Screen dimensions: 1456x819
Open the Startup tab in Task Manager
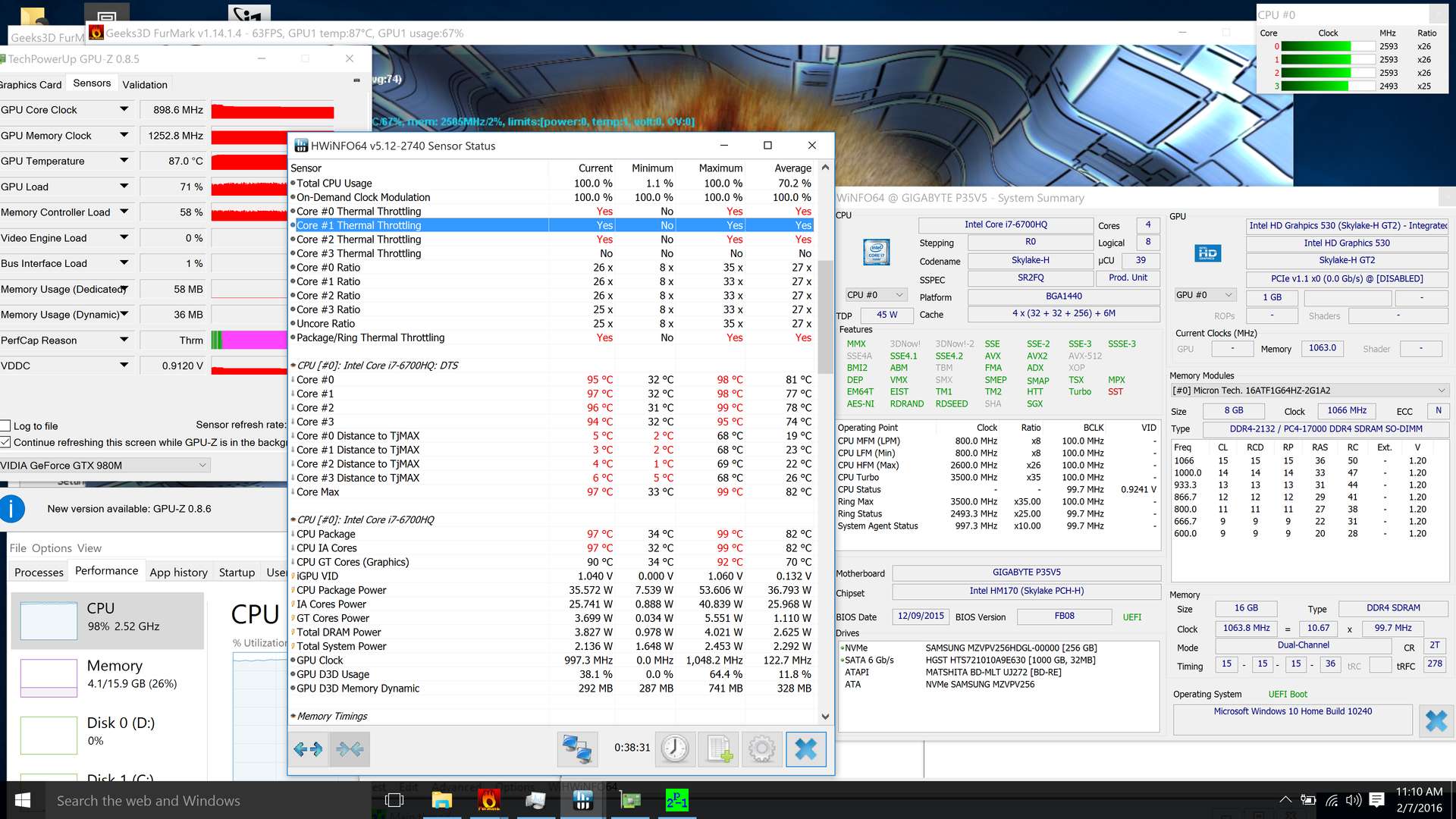click(237, 573)
